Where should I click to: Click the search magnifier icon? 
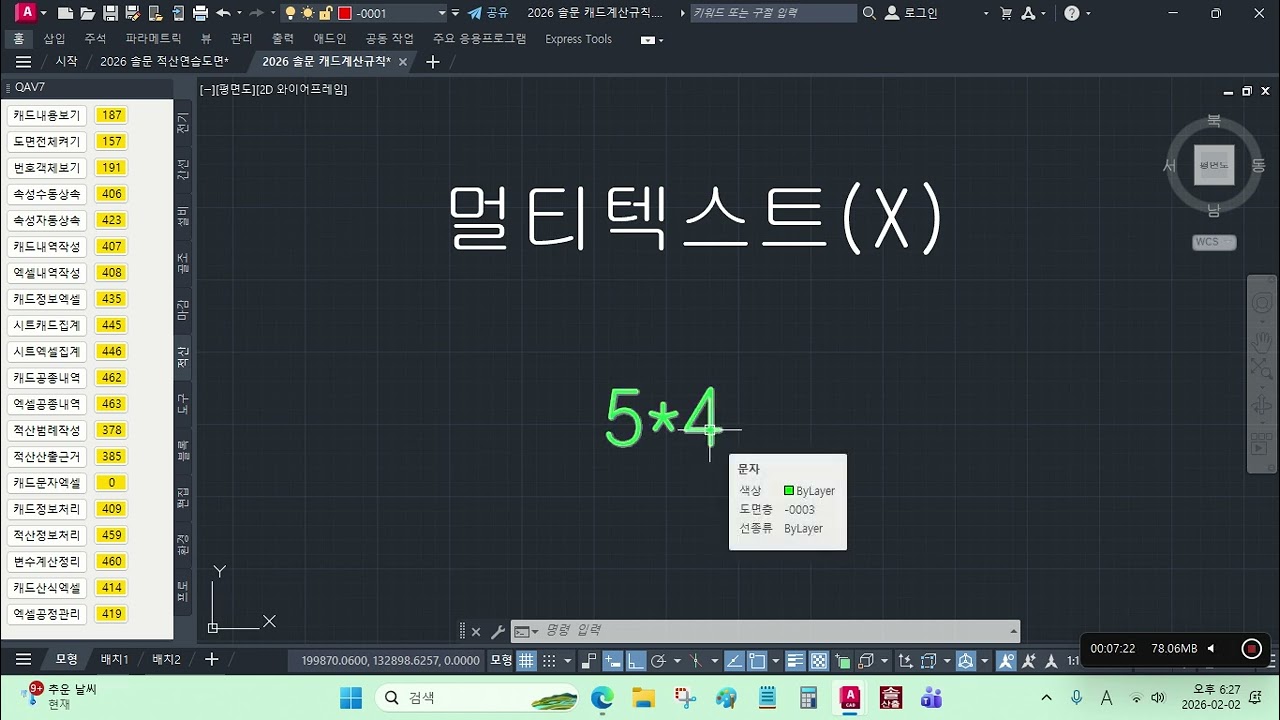[869, 13]
